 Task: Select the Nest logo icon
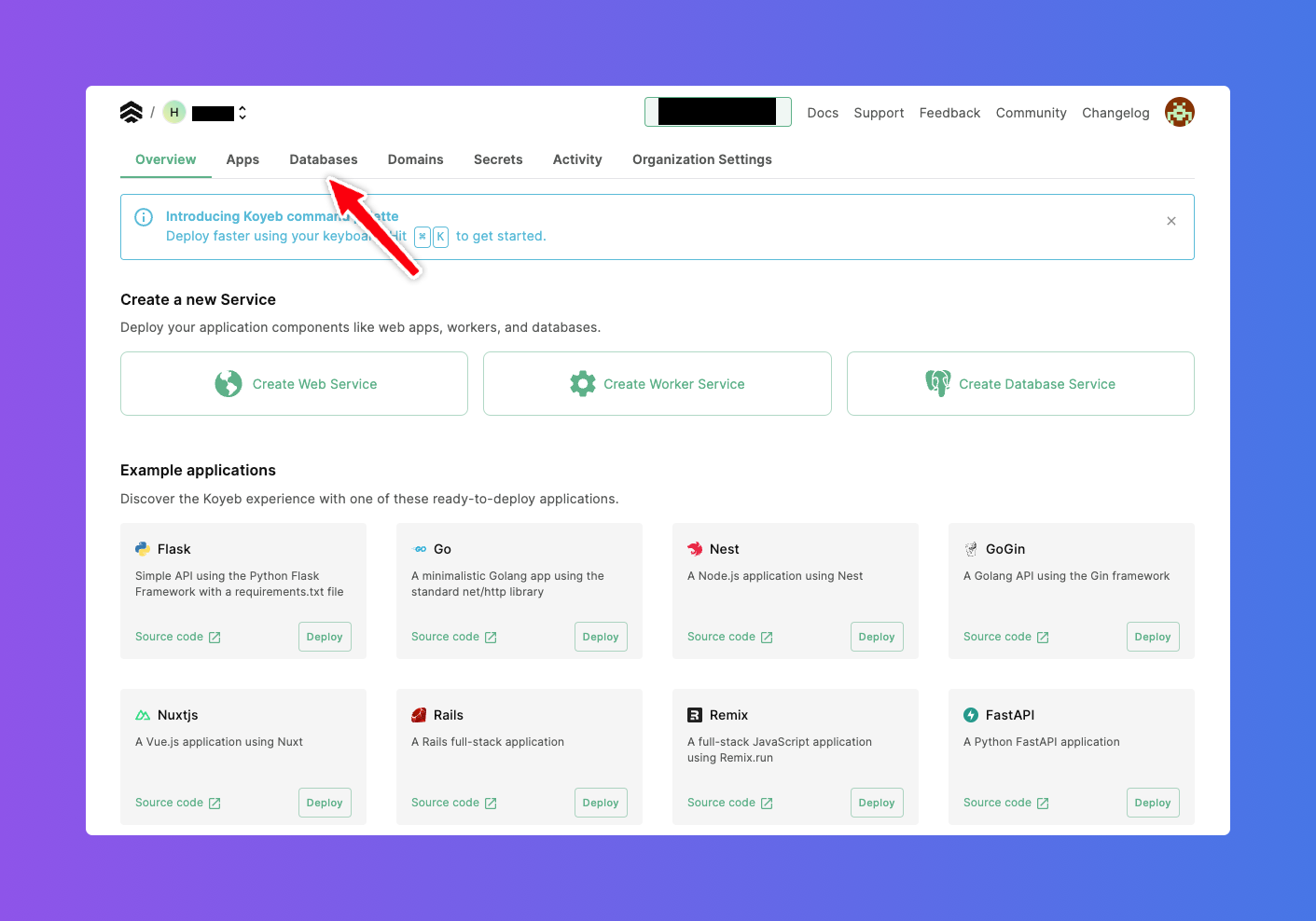coord(694,549)
